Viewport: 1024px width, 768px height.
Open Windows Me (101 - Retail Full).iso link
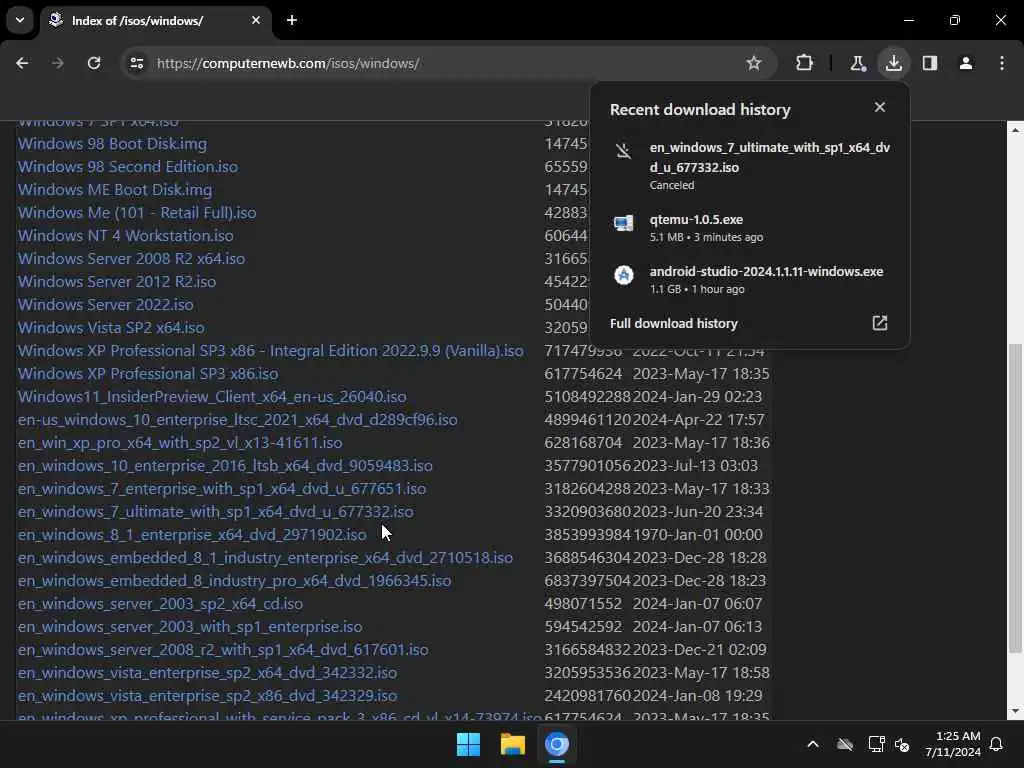pos(137,212)
